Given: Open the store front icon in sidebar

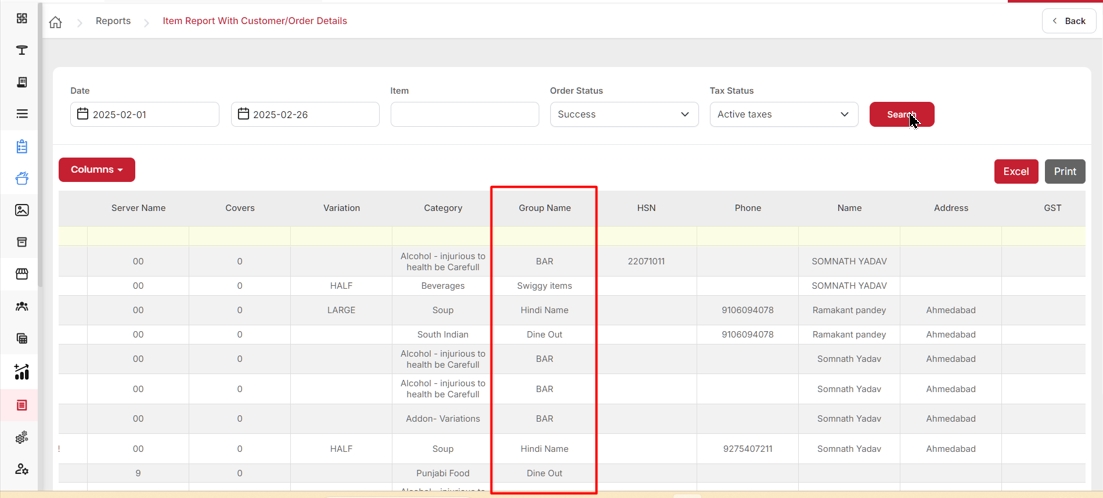Looking at the screenshot, I should (x=22, y=274).
